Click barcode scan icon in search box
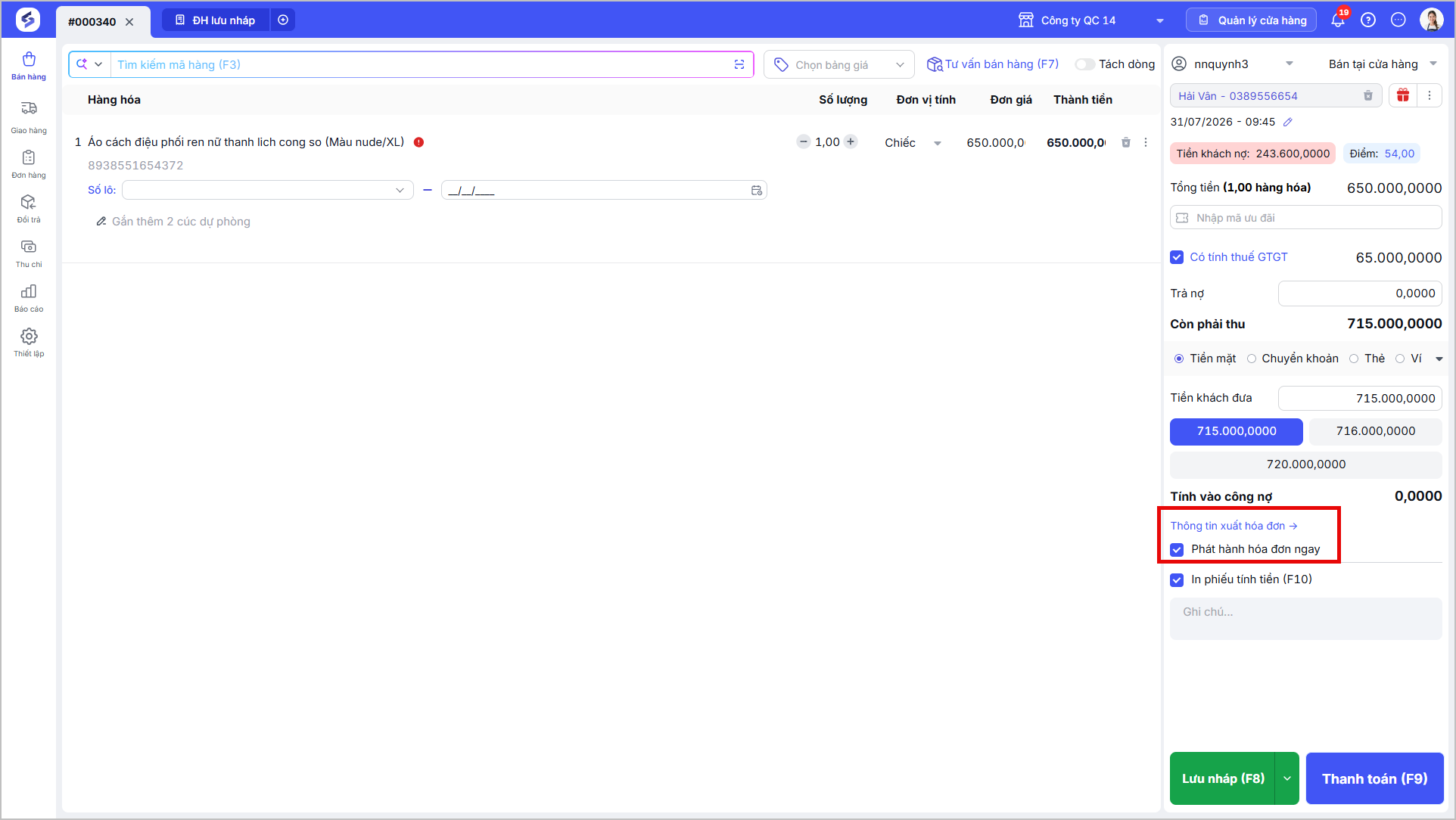 point(739,64)
